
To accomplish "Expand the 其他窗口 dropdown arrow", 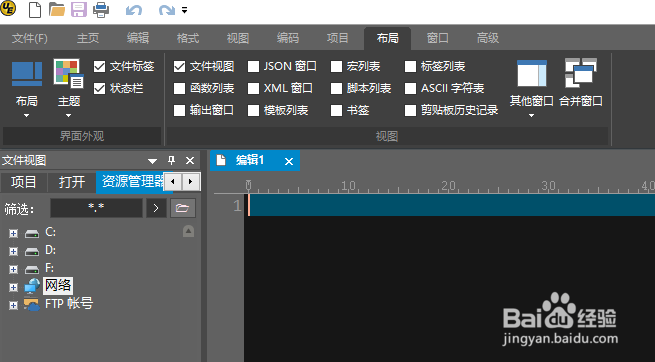I will [531, 116].
